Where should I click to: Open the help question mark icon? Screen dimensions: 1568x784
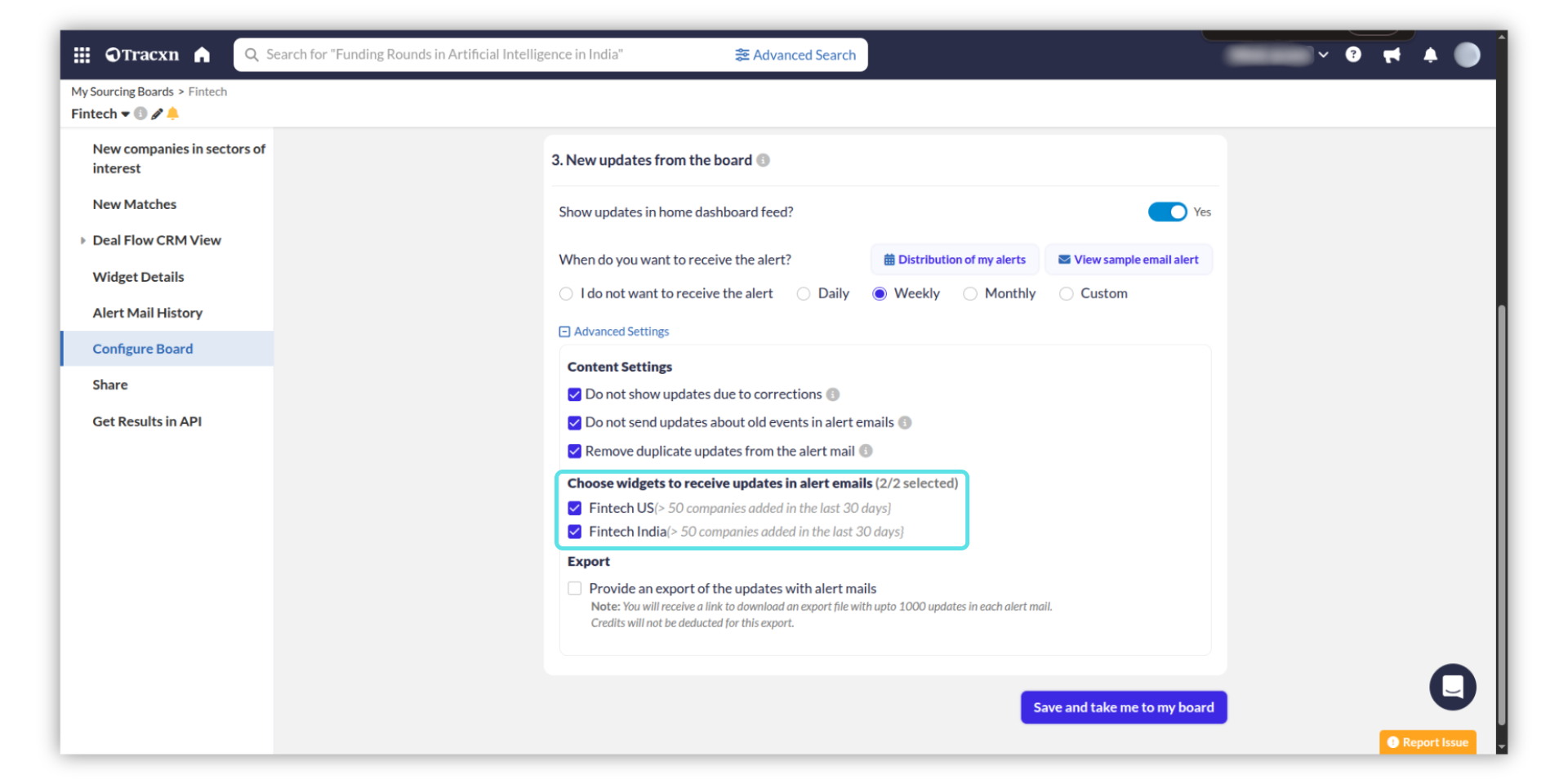pos(1353,55)
